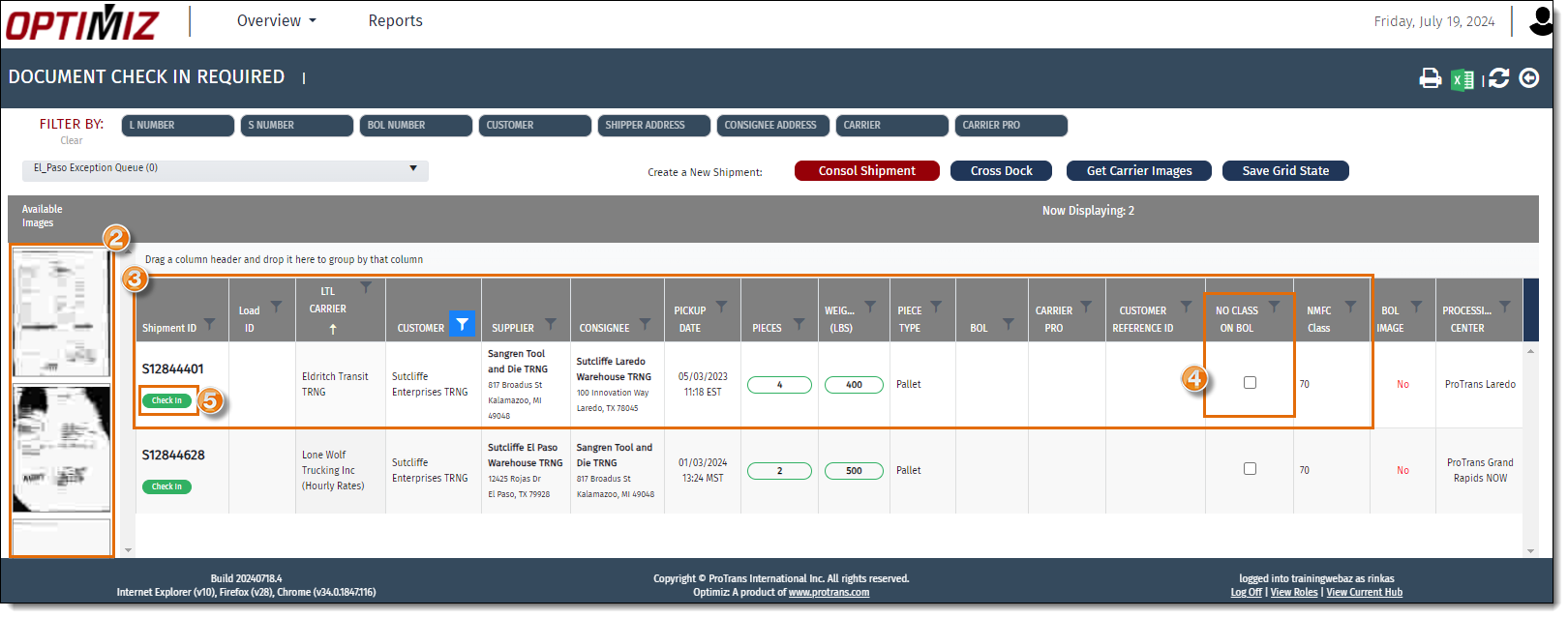This screenshot has height=618, width=1568.
Task: Open the user profile icon
Action: (1540, 21)
